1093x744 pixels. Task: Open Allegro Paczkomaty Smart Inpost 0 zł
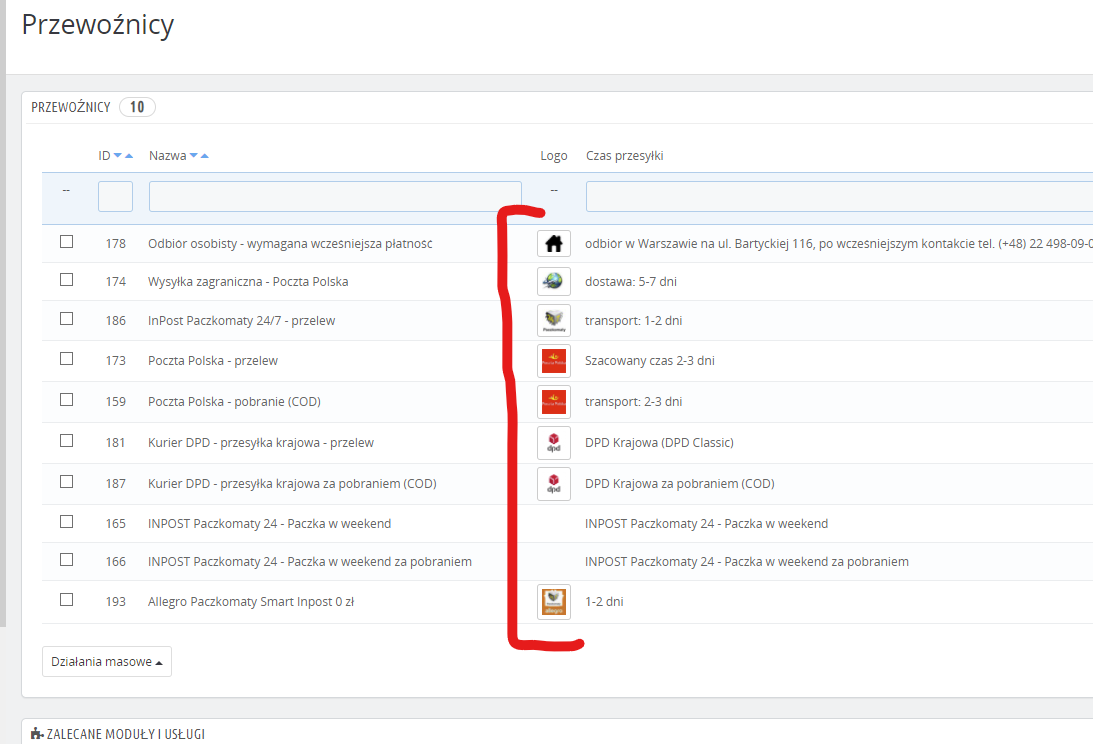tap(251, 602)
